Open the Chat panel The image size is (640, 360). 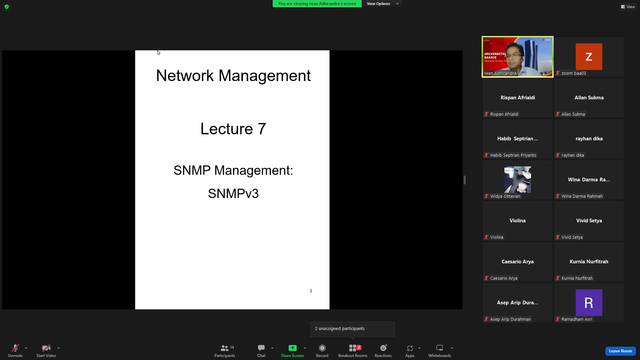tap(261, 350)
